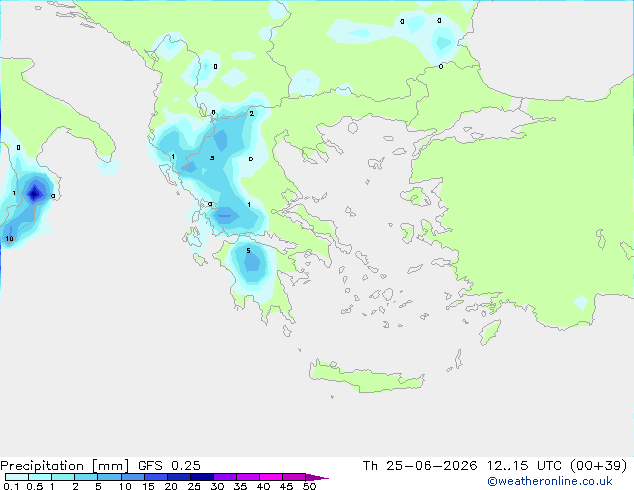The width and height of the screenshot is (634, 490).
Task: Click the legend scale label '50'
Action: coord(309,486)
